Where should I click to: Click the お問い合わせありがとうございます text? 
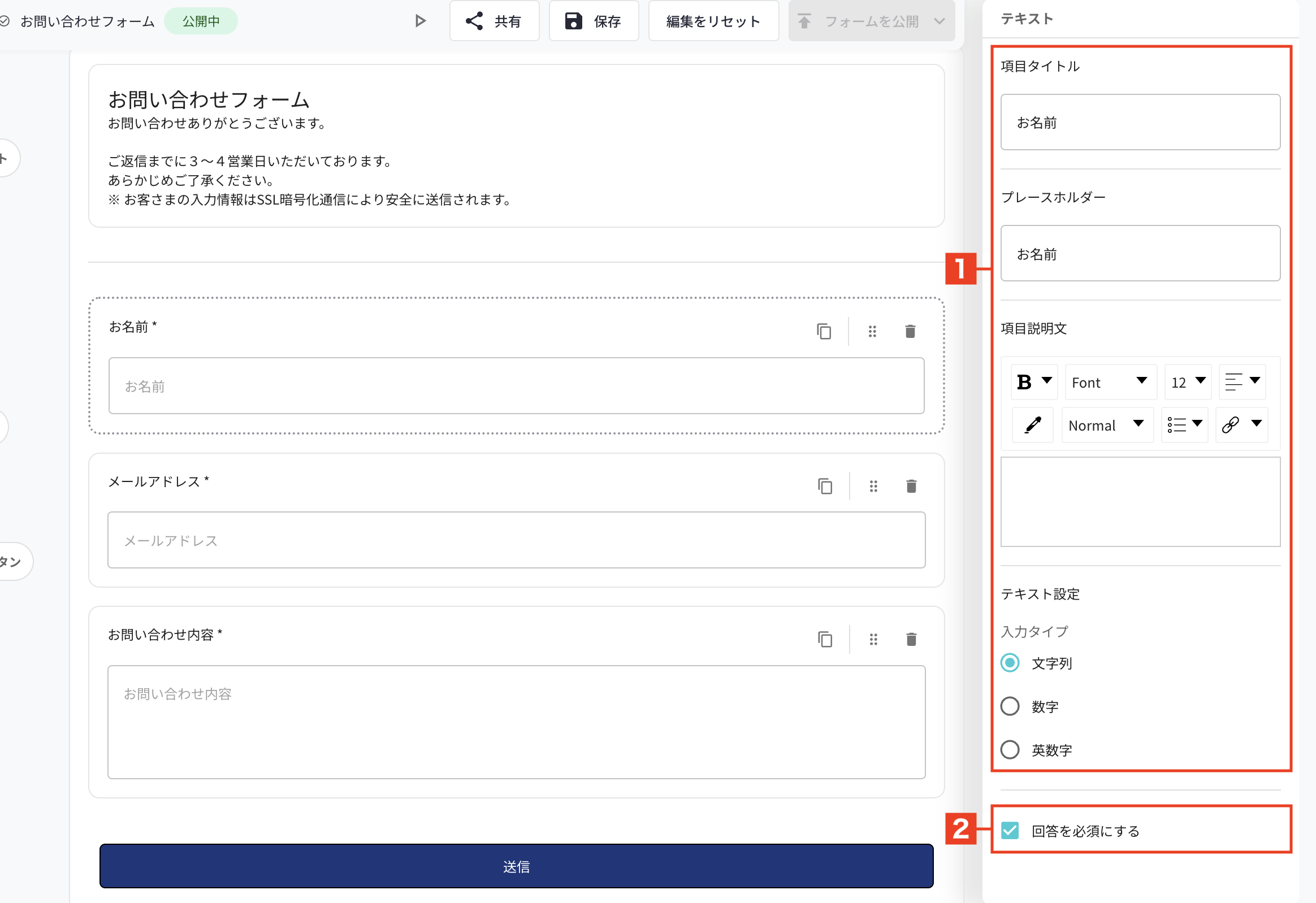[217, 123]
